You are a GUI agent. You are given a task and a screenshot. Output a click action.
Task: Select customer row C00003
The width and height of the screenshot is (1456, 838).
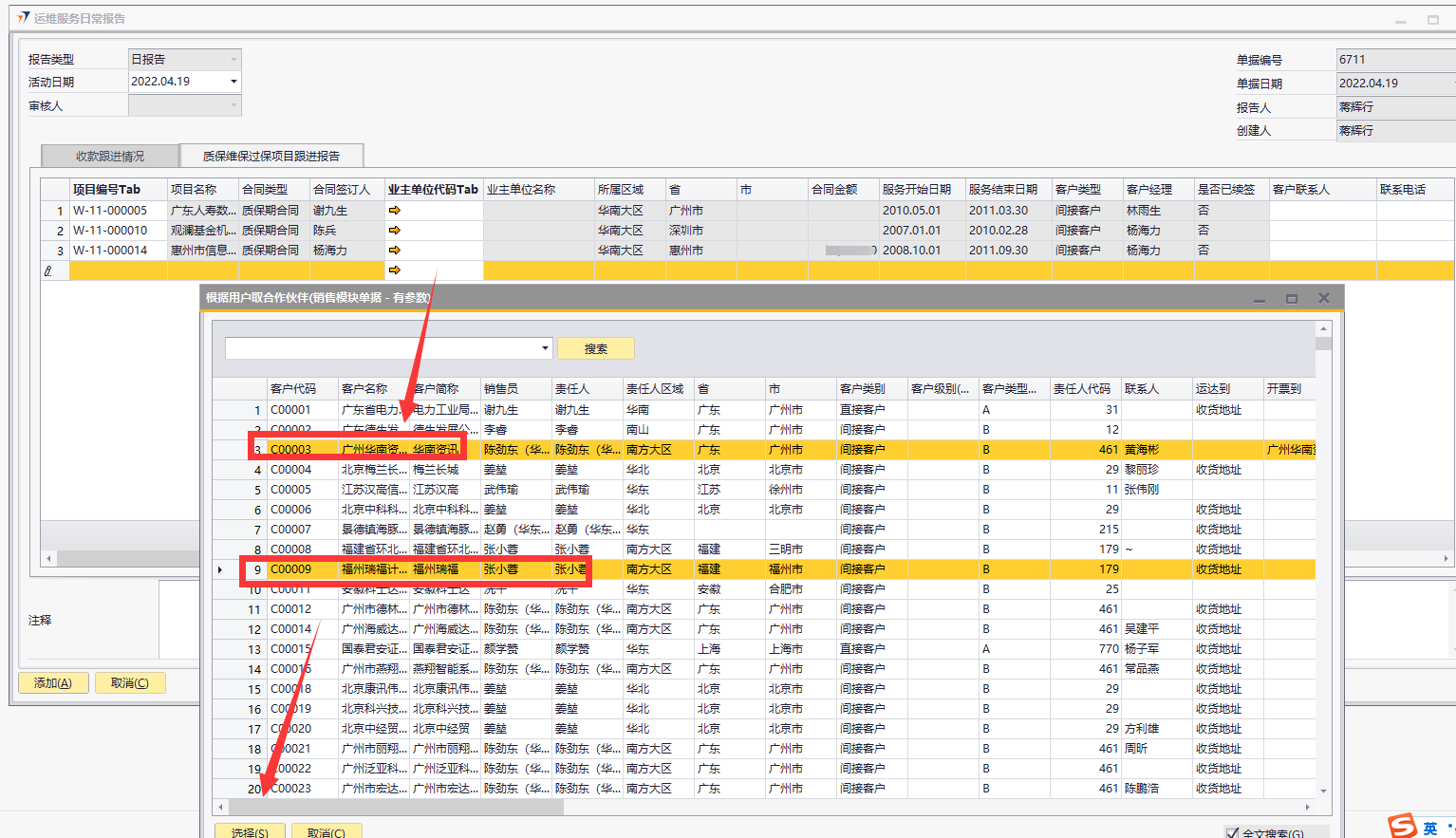(290, 450)
